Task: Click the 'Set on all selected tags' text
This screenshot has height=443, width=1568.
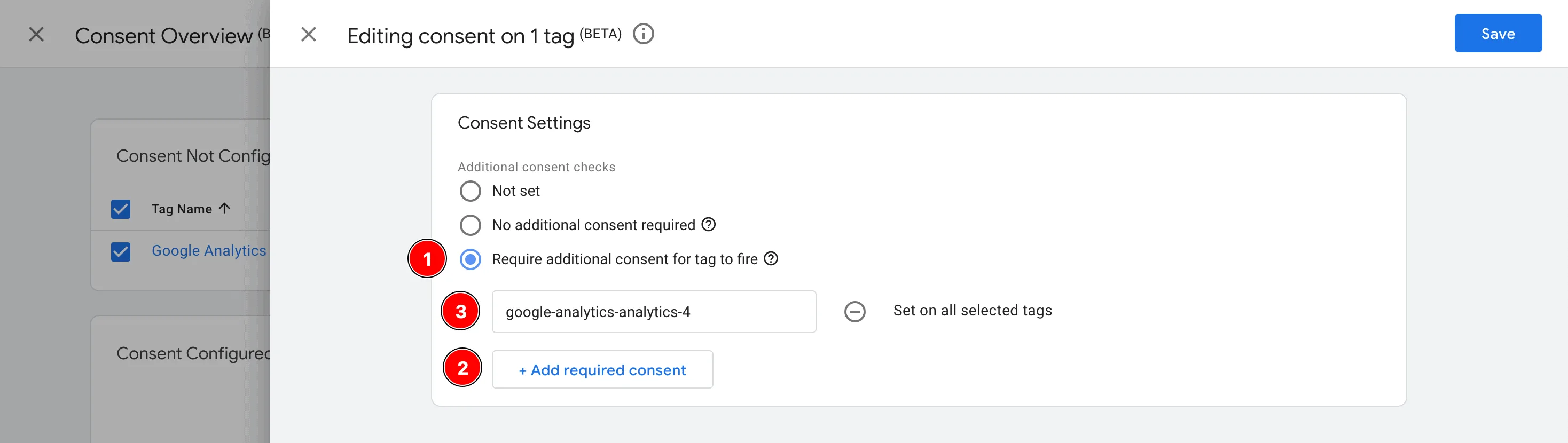Action: 972,310
